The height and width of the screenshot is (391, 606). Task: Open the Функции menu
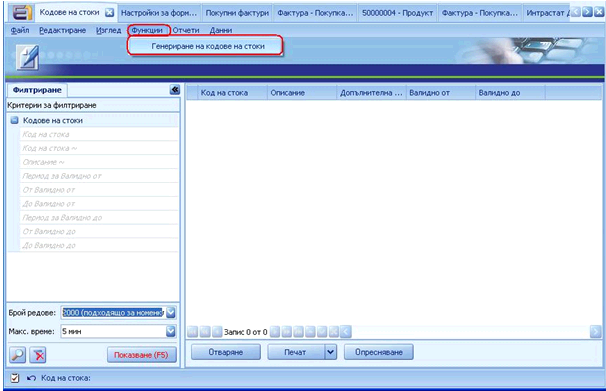pos(147,30)
